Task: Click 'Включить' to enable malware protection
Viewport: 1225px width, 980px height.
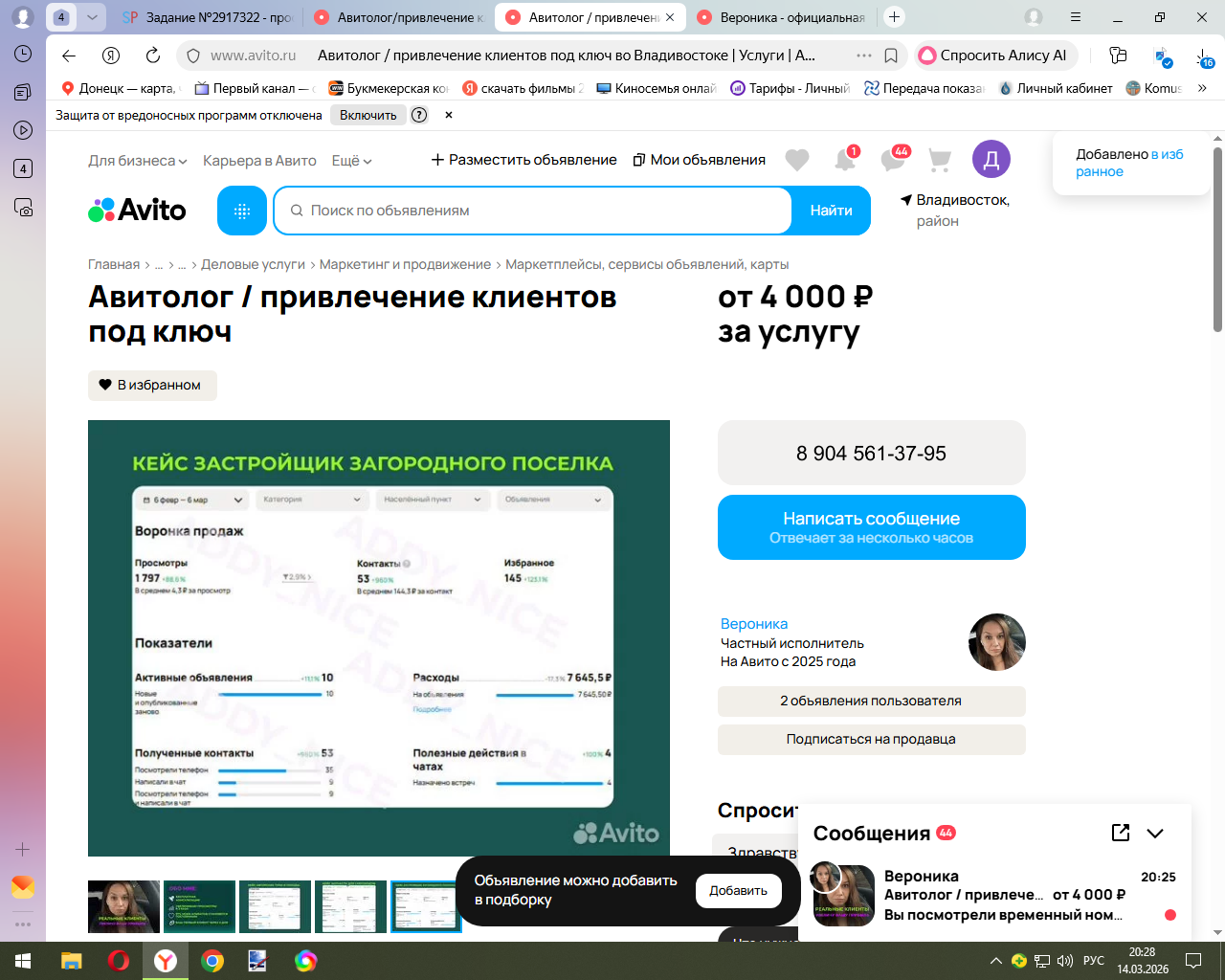Action: point(367,115)
